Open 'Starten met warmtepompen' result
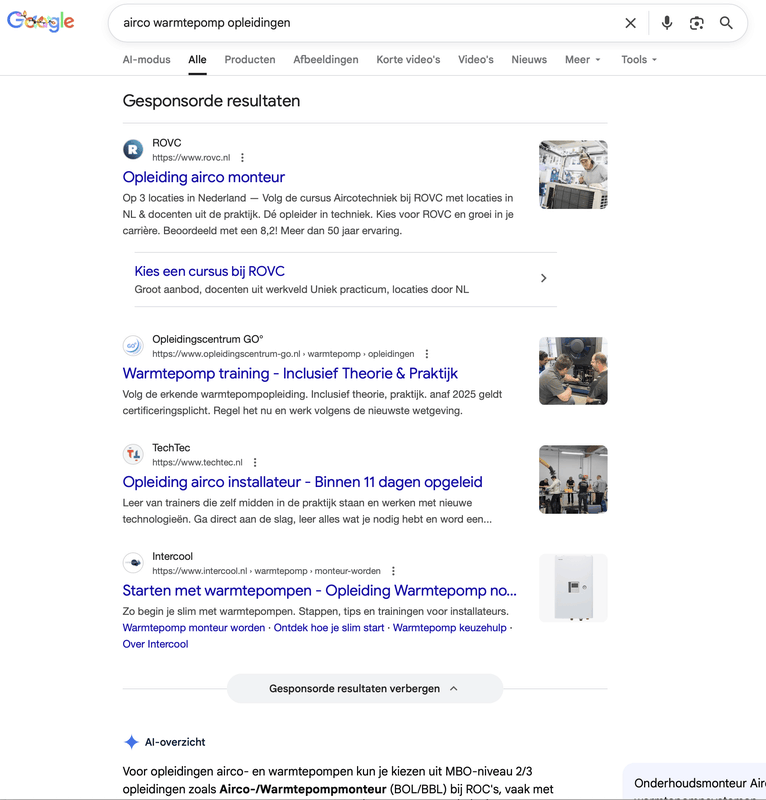The height and width of the screenshot is (800, 766). coord(319,591)
